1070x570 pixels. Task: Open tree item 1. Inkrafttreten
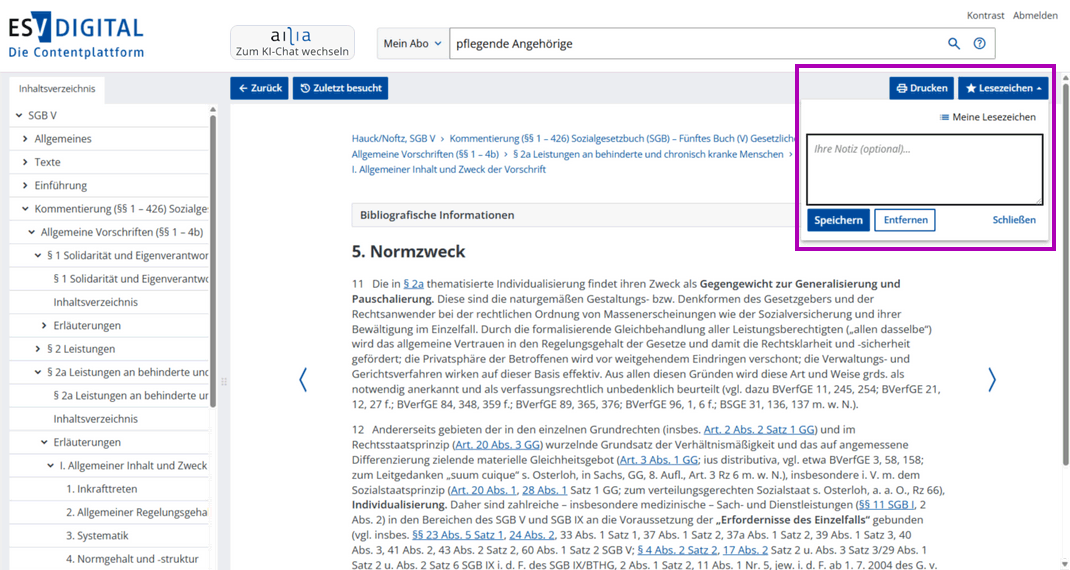(x=102, y=489)
